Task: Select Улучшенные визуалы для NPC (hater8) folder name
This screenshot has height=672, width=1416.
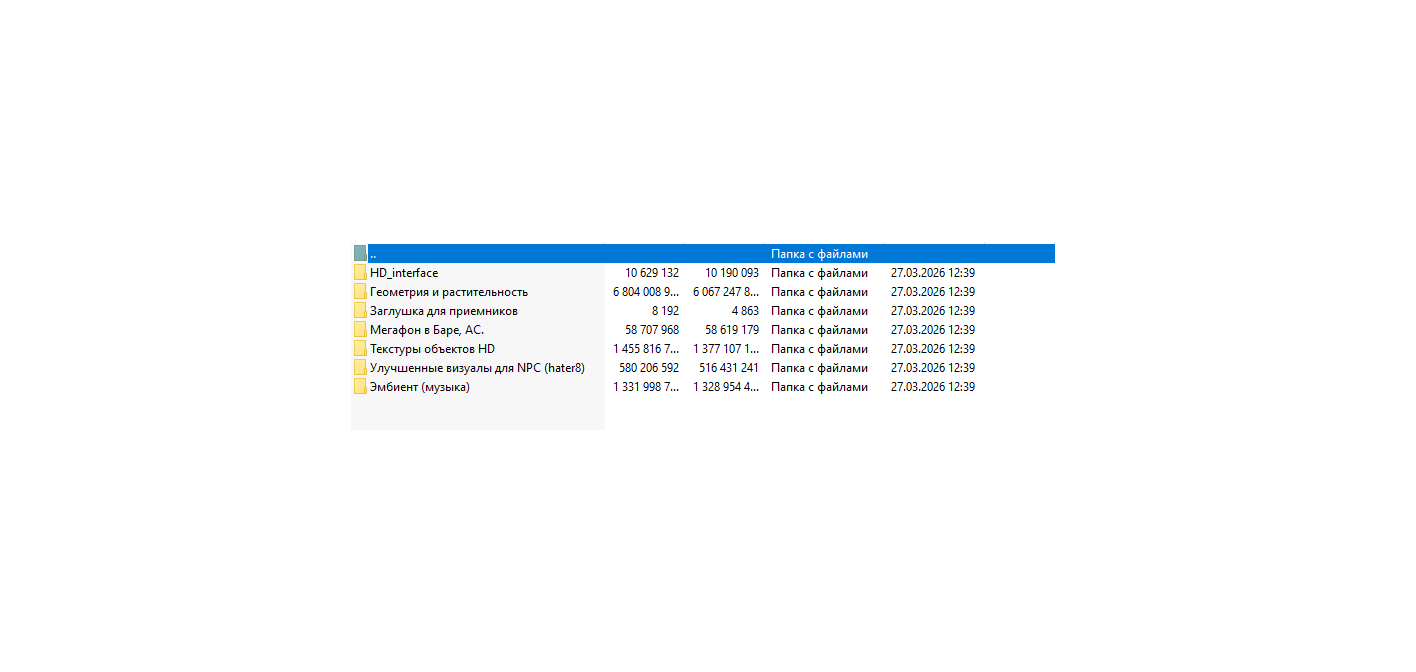Action: [477, 368]
